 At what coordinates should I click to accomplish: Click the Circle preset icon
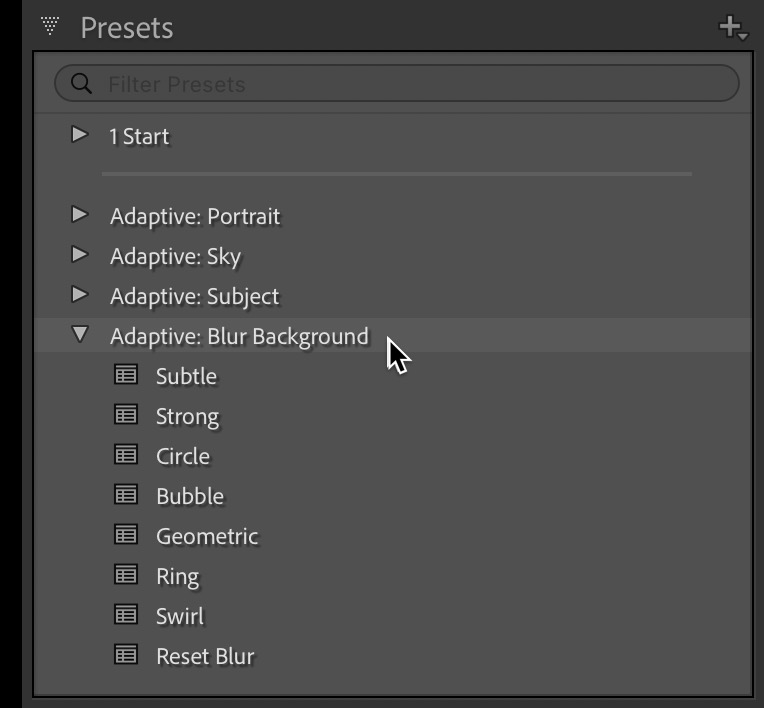[125, 455]
